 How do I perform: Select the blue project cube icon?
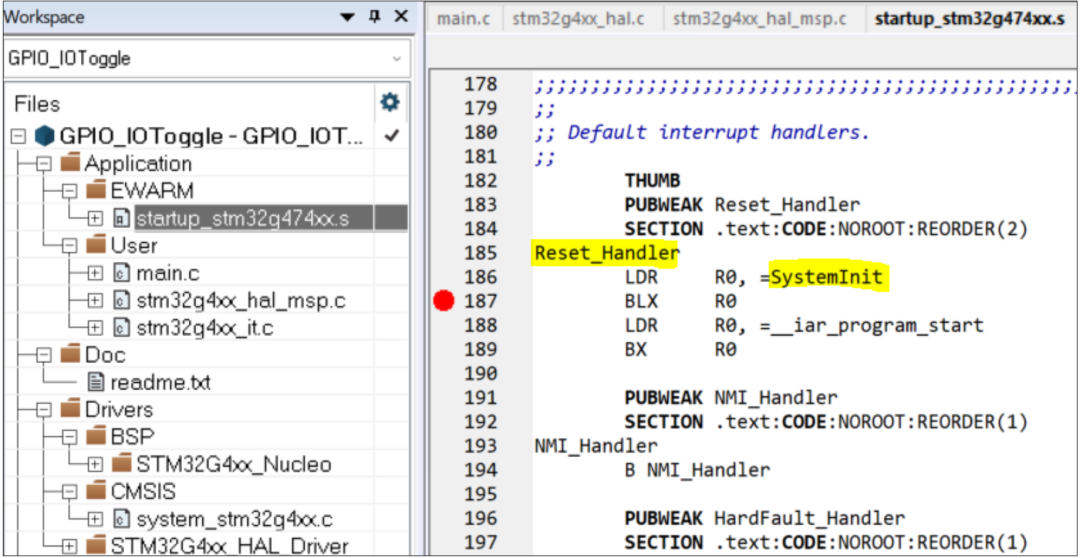44,136
